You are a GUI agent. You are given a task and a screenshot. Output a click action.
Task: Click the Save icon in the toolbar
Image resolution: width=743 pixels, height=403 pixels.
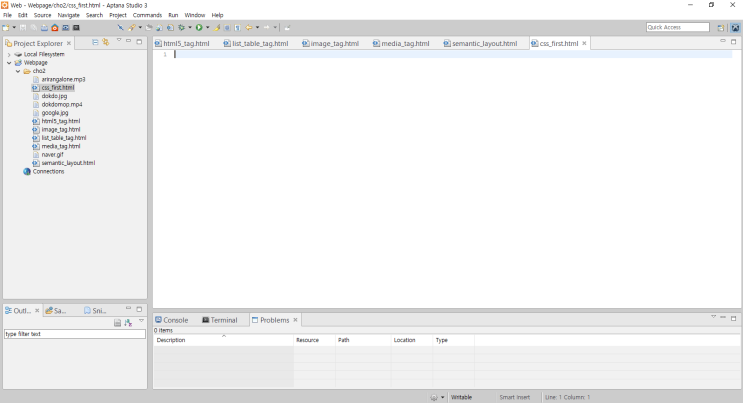point(22,27)
